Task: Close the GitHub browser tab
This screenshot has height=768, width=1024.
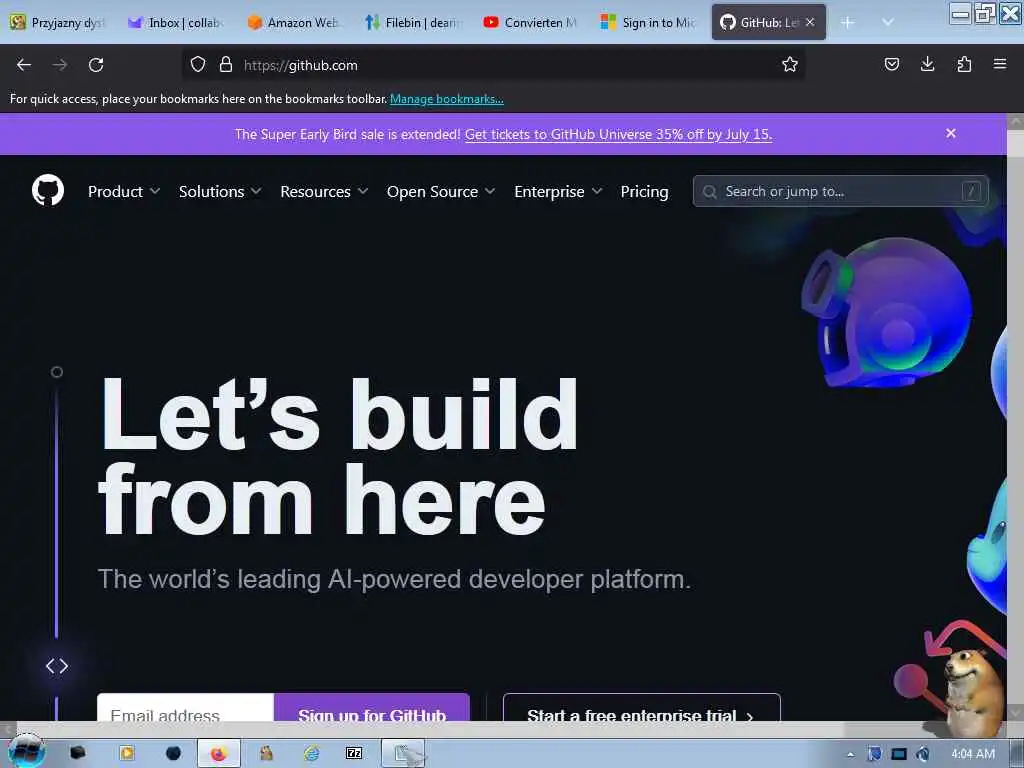Action: pyautogui.click(x=810, y=22)
